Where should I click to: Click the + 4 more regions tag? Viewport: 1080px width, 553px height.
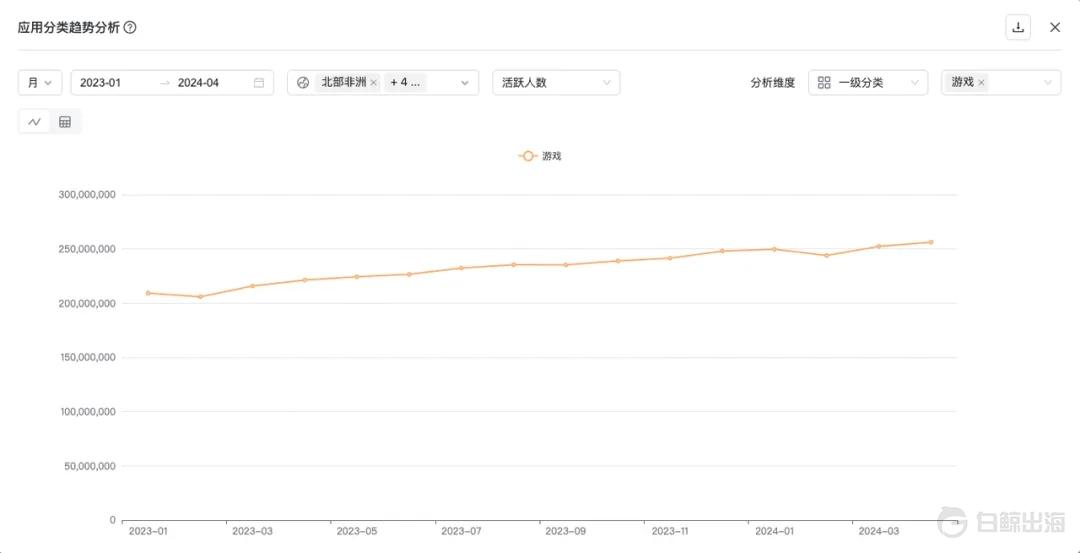405,83
